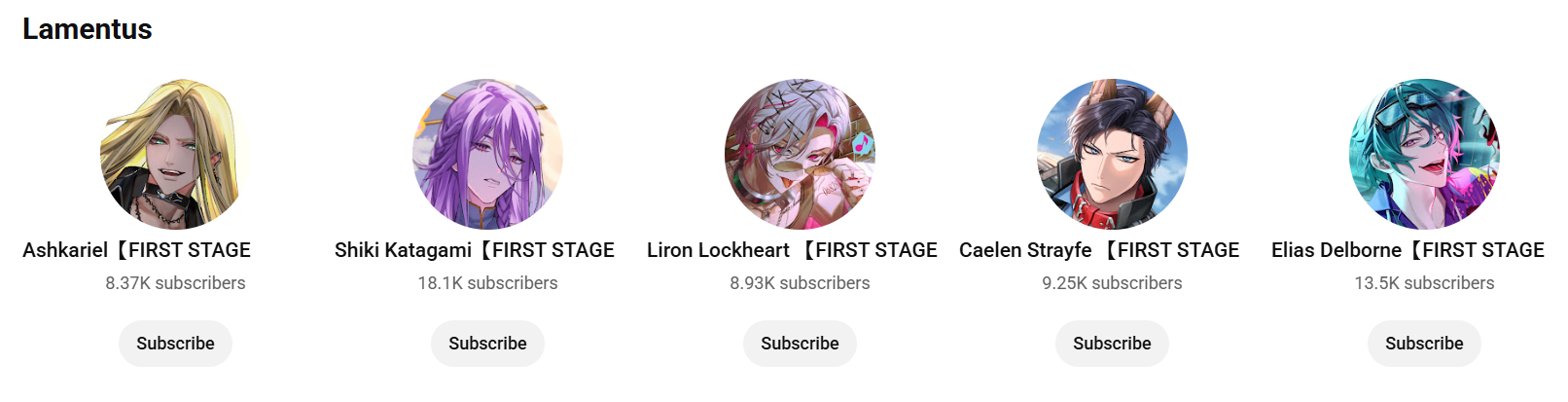Viewport: 1568px width, 402px height.
Task: Open Liron Lockheart's channel avatar
Action: [x=800, y=154]
